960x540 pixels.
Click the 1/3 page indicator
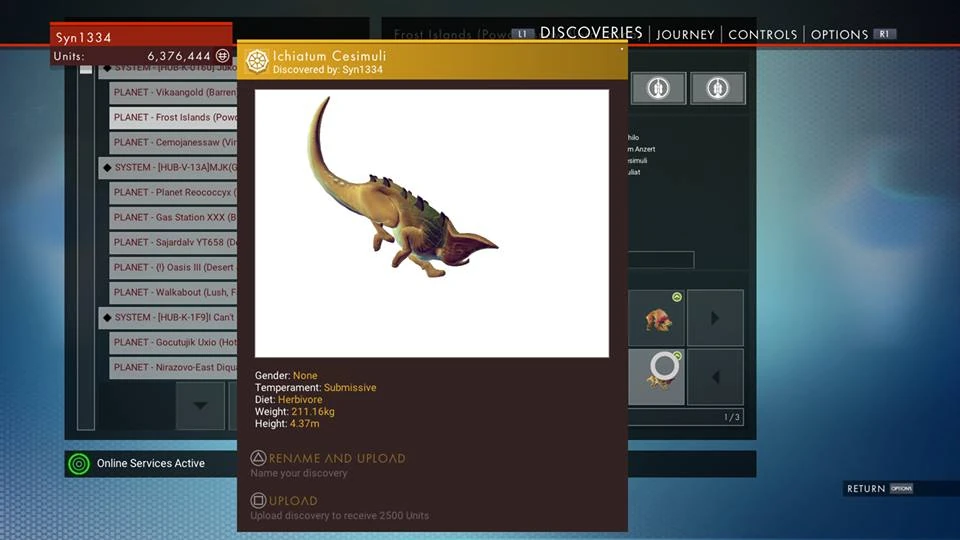tap(732, 418)
